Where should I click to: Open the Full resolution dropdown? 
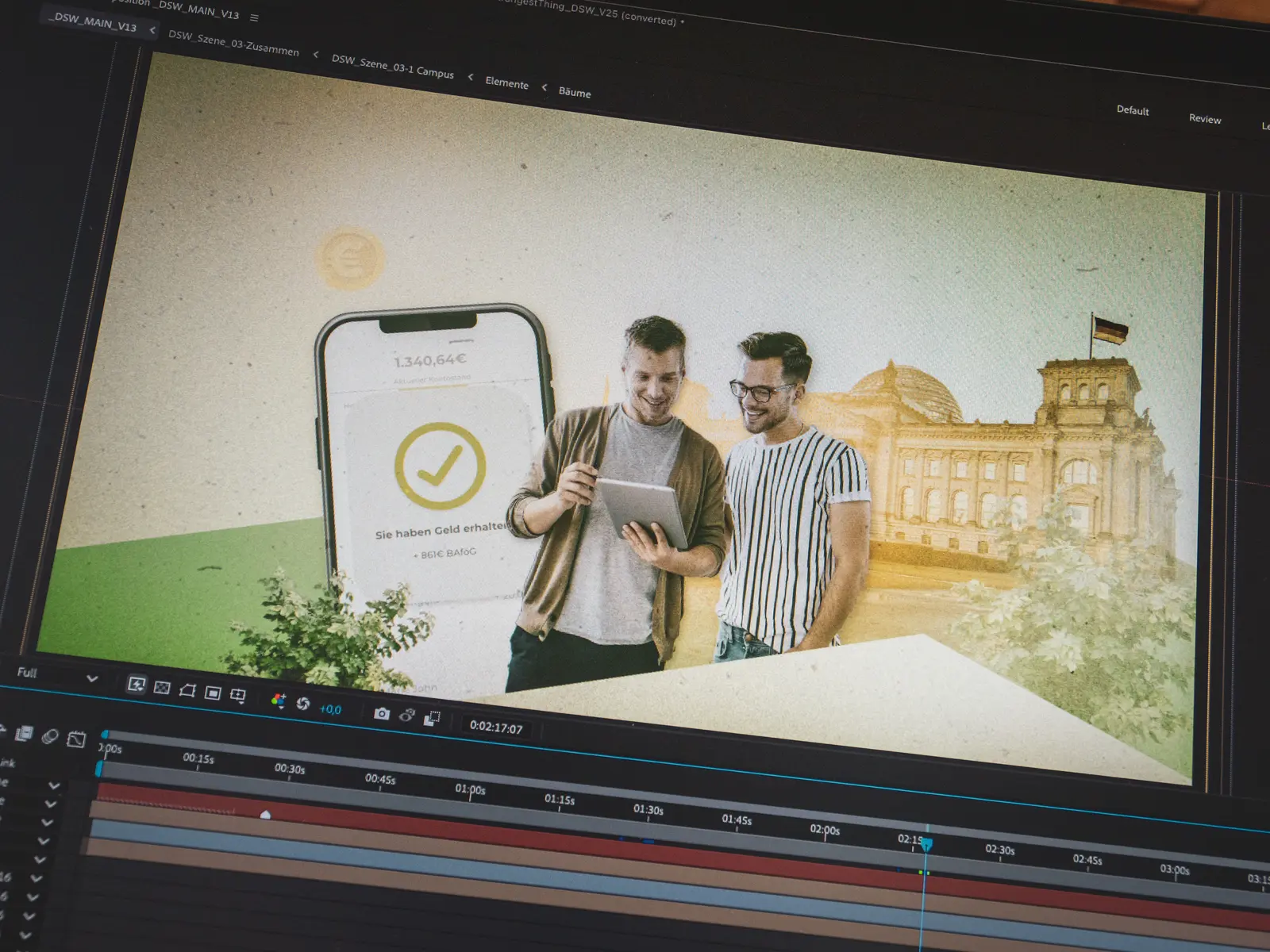[57, 675]
